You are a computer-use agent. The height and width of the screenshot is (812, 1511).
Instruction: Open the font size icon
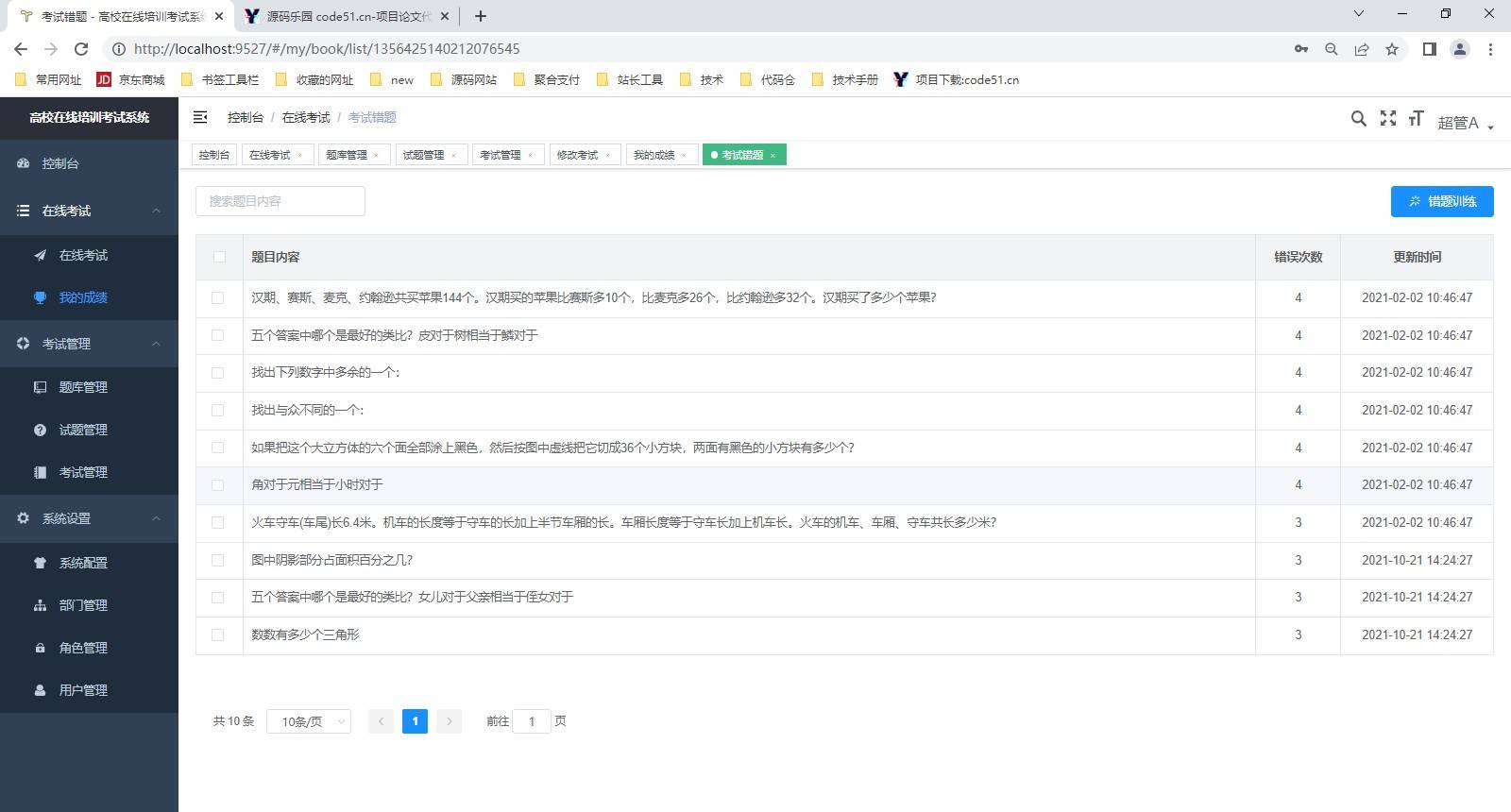(1416, 118)
